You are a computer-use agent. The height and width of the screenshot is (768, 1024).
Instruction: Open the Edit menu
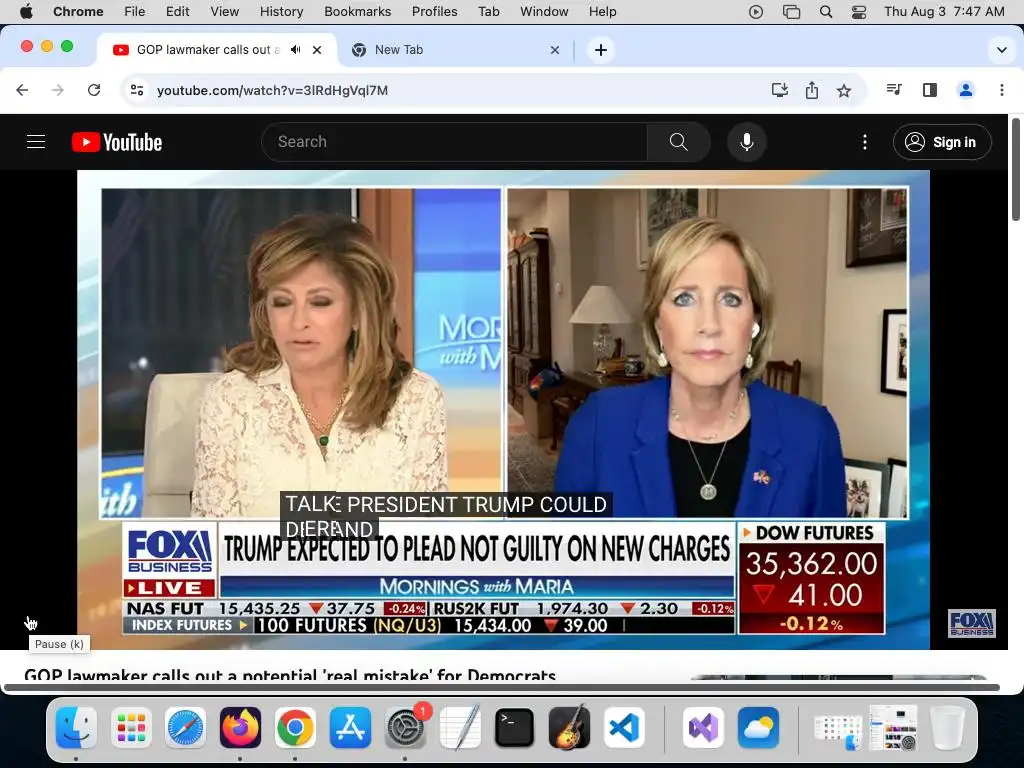pyautogui.click(x=177, y=11)
